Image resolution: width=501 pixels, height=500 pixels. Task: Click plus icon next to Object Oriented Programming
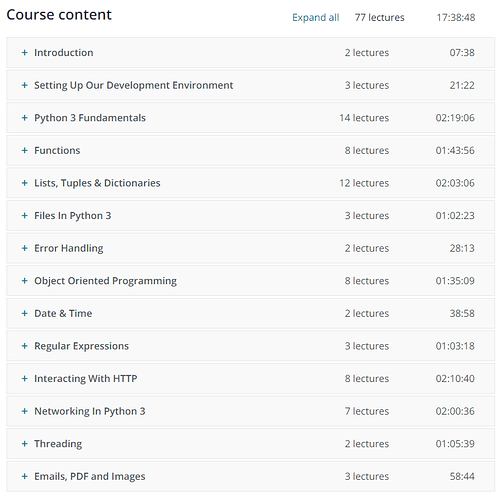[24, 281]
